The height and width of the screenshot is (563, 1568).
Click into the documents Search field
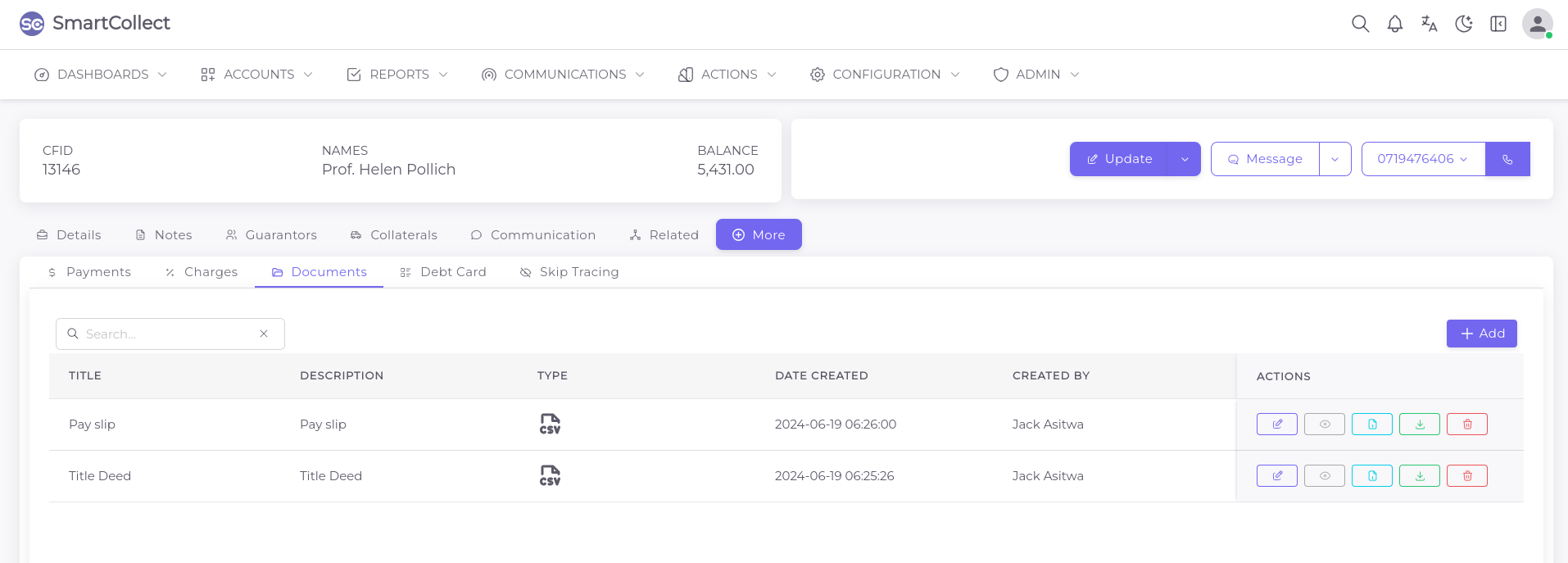tap(168, 334)
